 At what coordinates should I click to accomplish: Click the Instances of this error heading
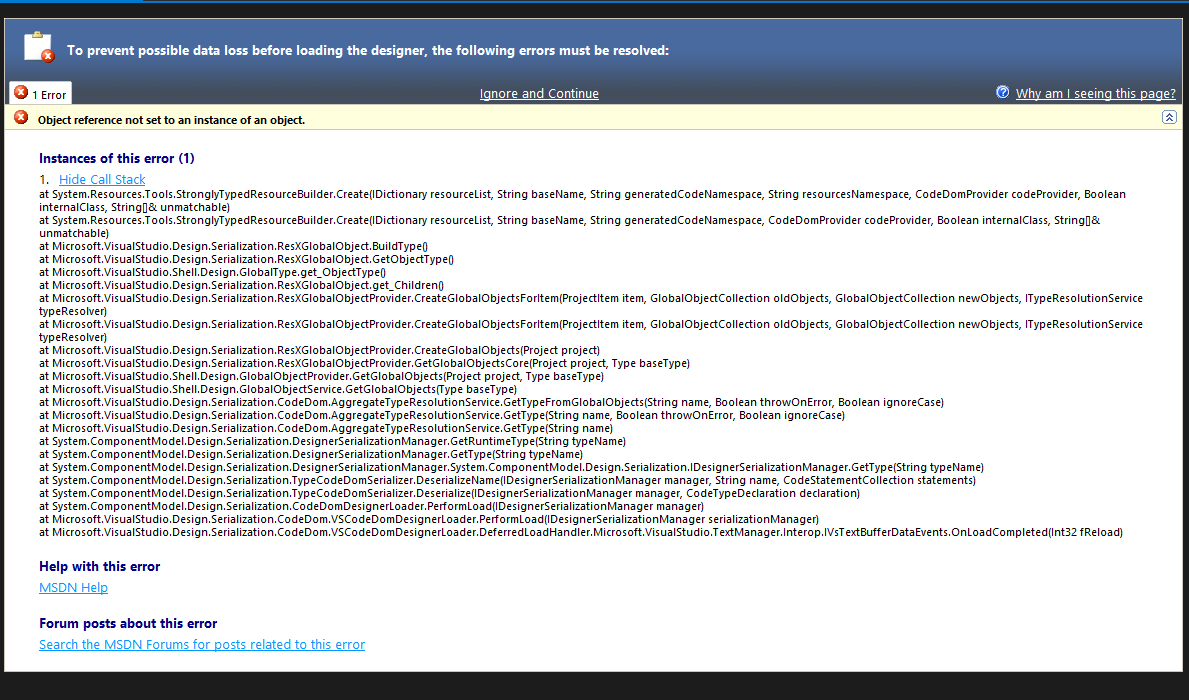(116, 158)
